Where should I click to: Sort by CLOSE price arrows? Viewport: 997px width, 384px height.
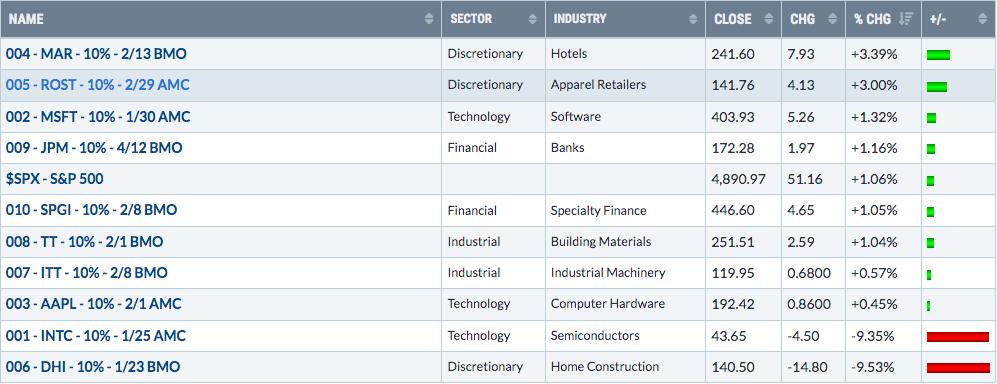[769, 19]
